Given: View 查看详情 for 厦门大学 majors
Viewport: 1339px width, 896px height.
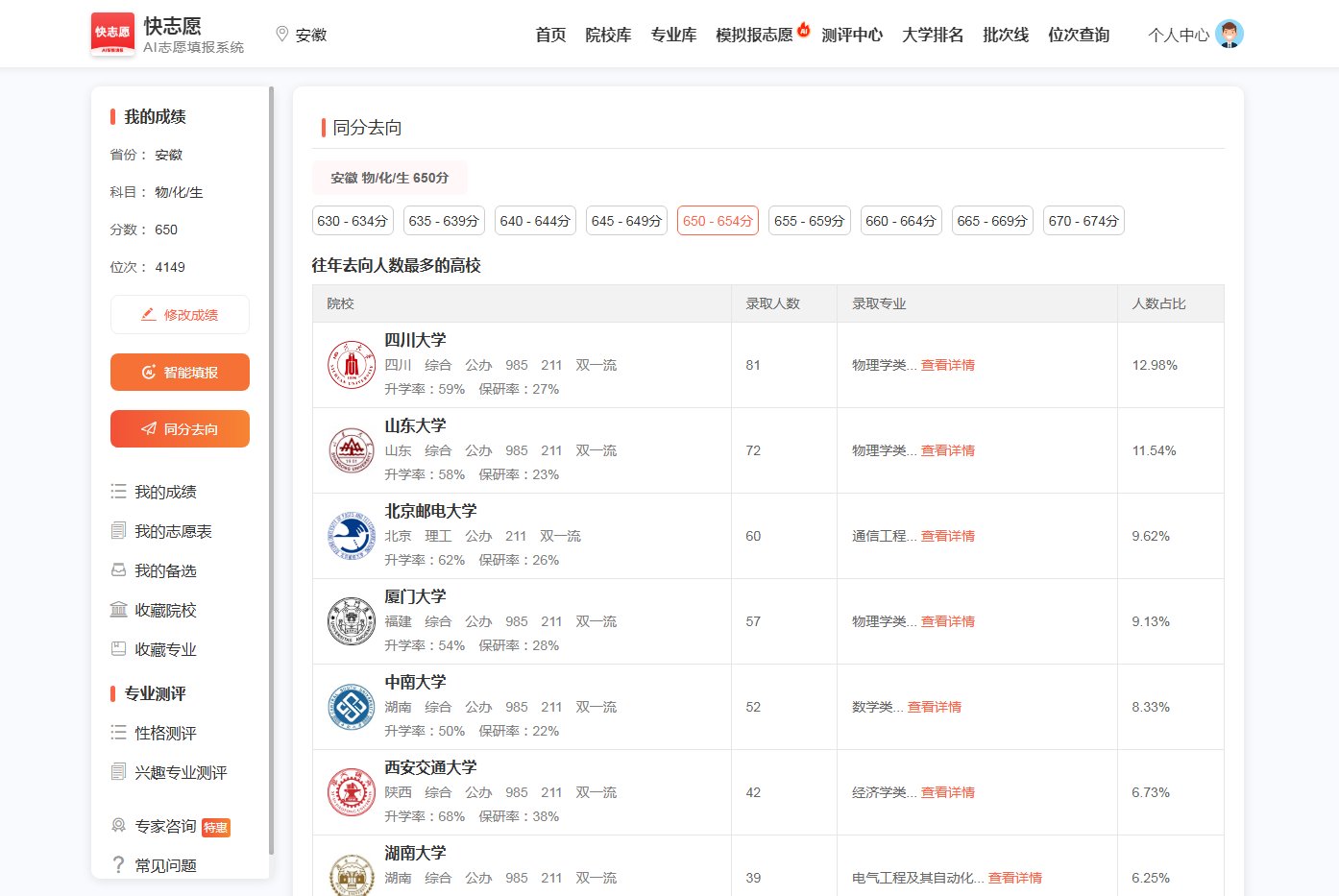Looking at the screenshot, I should pyautogui.click(x=948, y=621).
